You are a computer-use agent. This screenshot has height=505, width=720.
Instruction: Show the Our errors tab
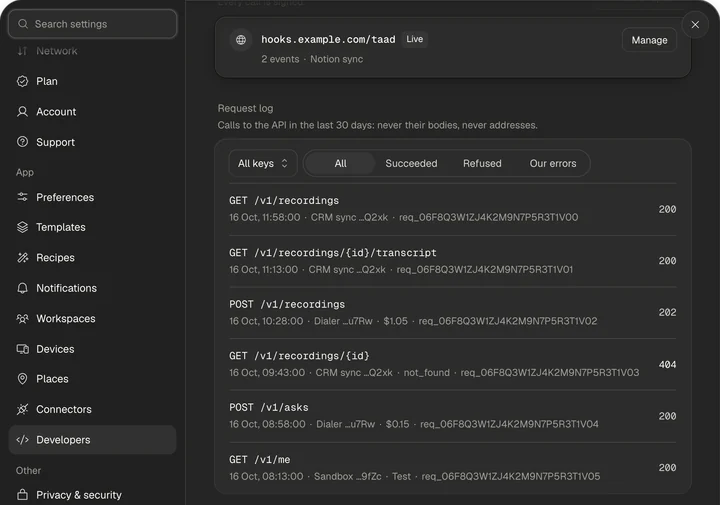coord(553,163)
